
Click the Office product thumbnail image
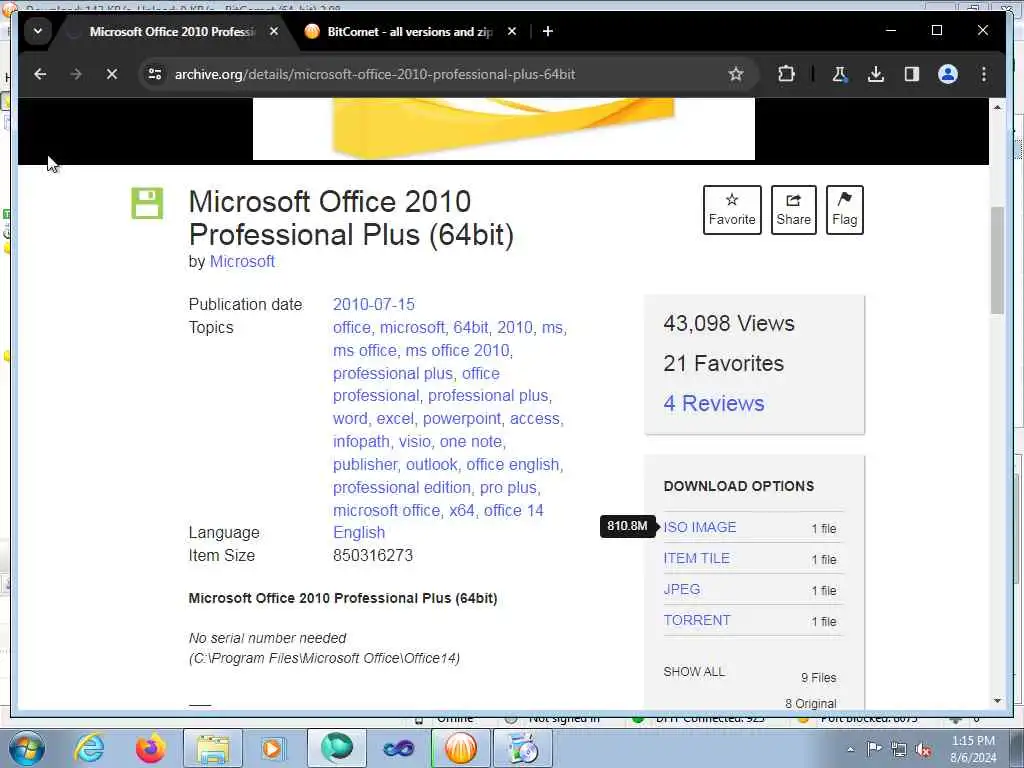click(504, 129)
